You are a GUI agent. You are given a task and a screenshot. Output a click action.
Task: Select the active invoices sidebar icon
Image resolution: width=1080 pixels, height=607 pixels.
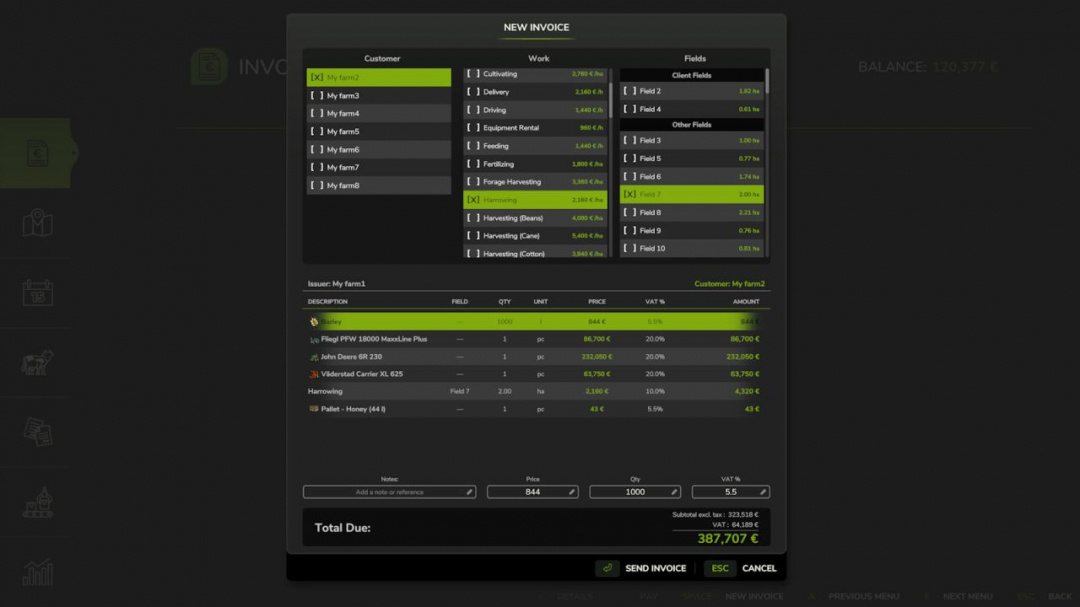coord(37,152)
